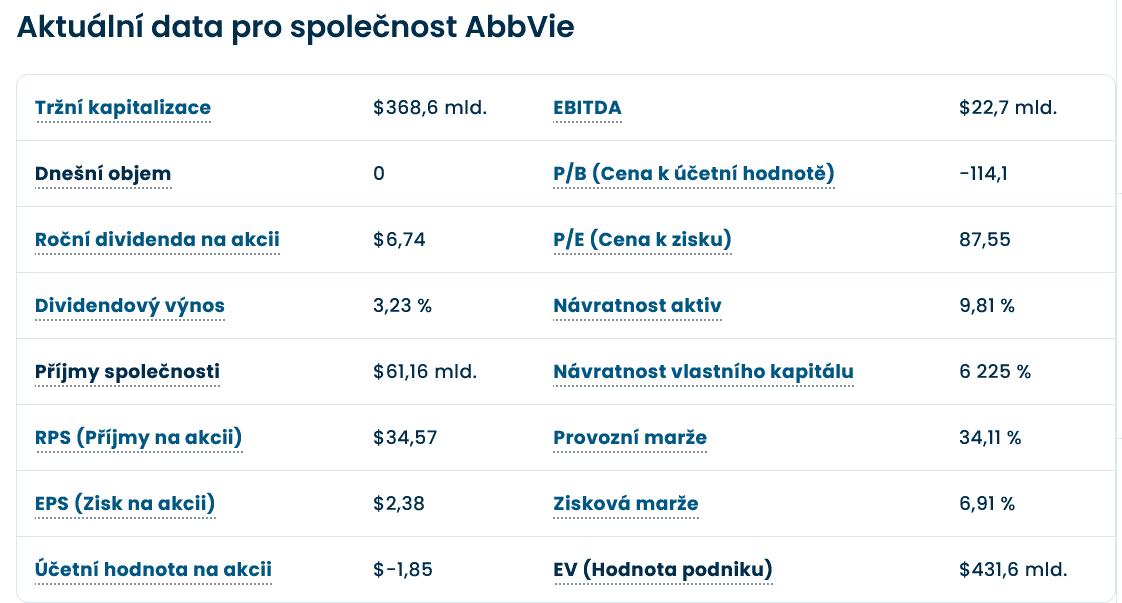This screenshot has height=603, width=1122.
Task: Click the $368,6 mld. market cap value
Action: (x=430, y=108)
